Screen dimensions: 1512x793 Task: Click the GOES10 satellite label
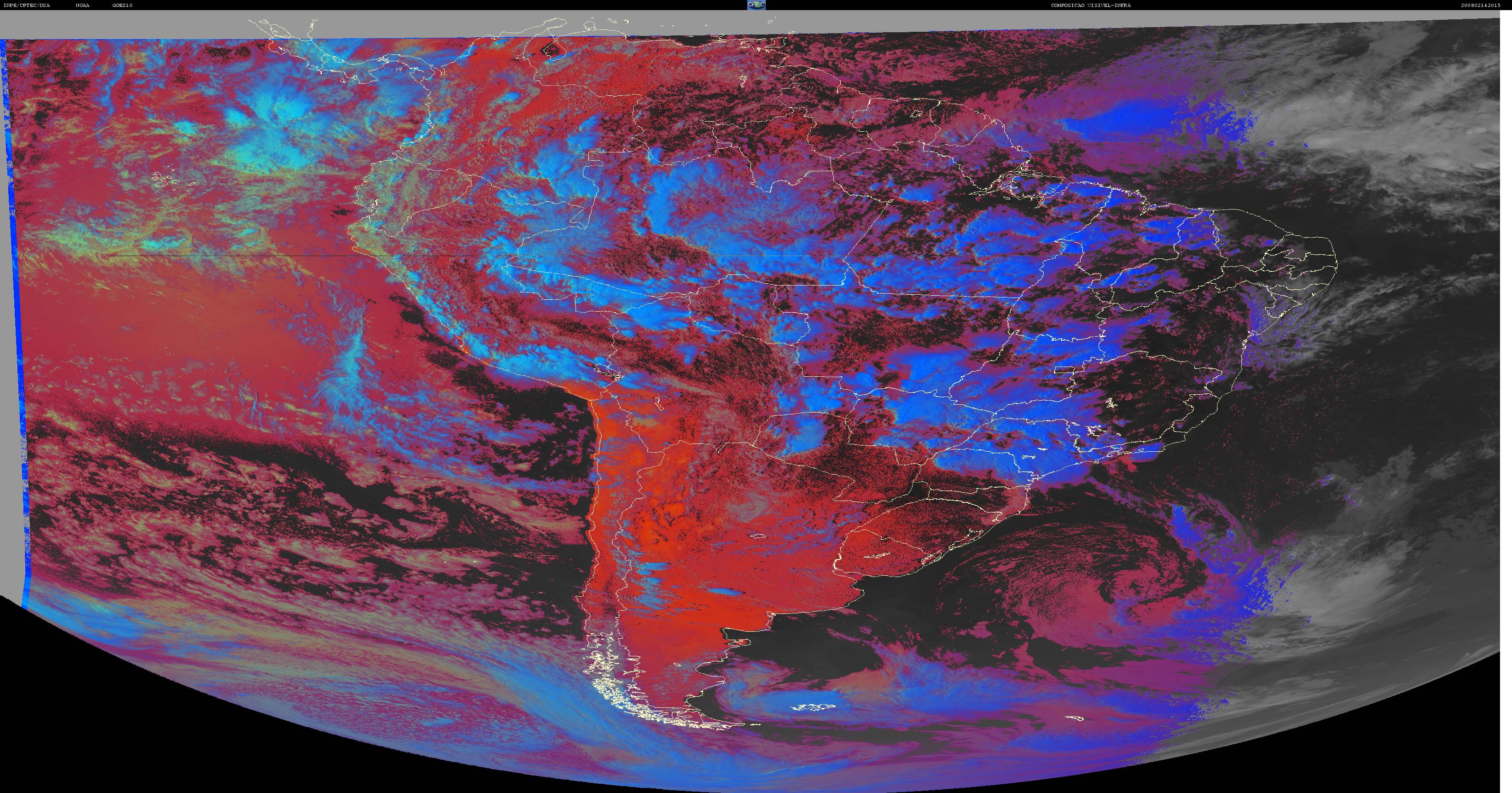tap(122, 5)
